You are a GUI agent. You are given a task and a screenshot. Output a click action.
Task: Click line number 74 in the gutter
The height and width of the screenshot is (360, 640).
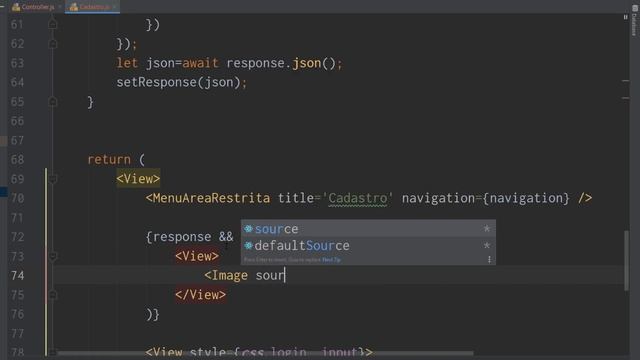[18, 276]
